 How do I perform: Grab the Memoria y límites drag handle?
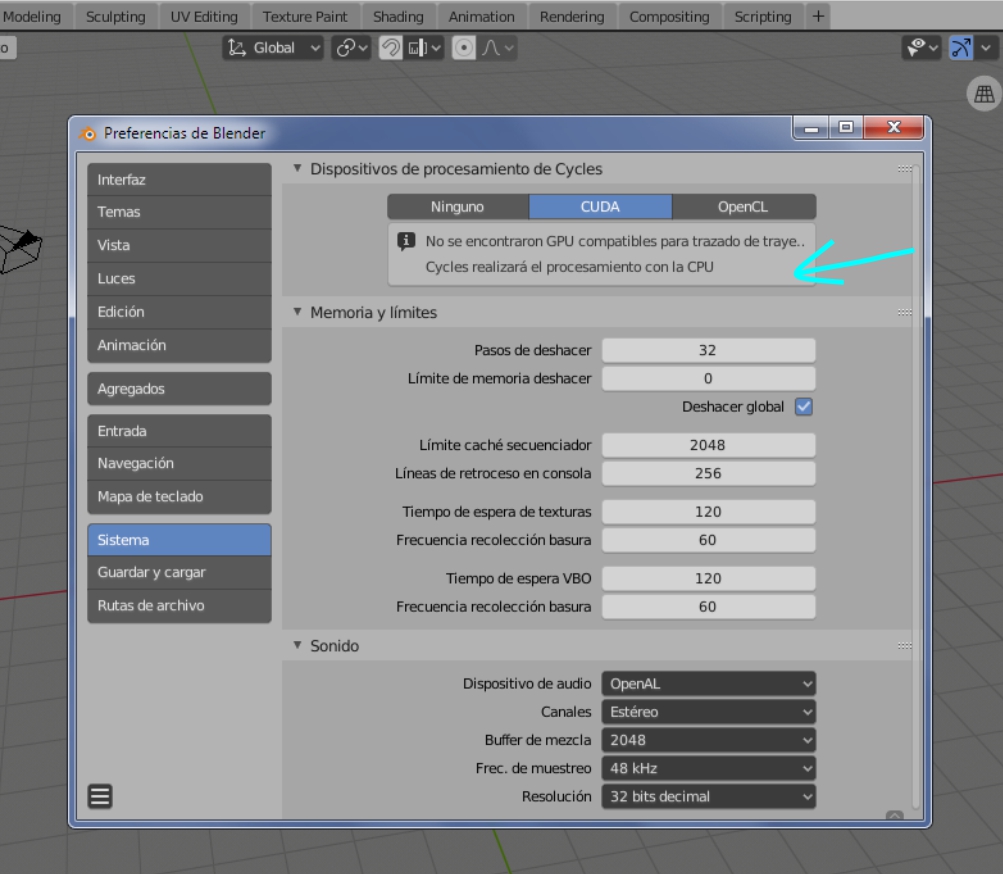[904, 312]
